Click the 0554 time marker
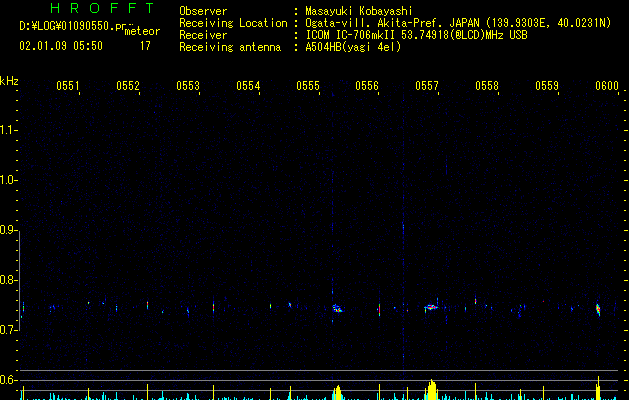This screenshot has height=400, width=629. 248,85
